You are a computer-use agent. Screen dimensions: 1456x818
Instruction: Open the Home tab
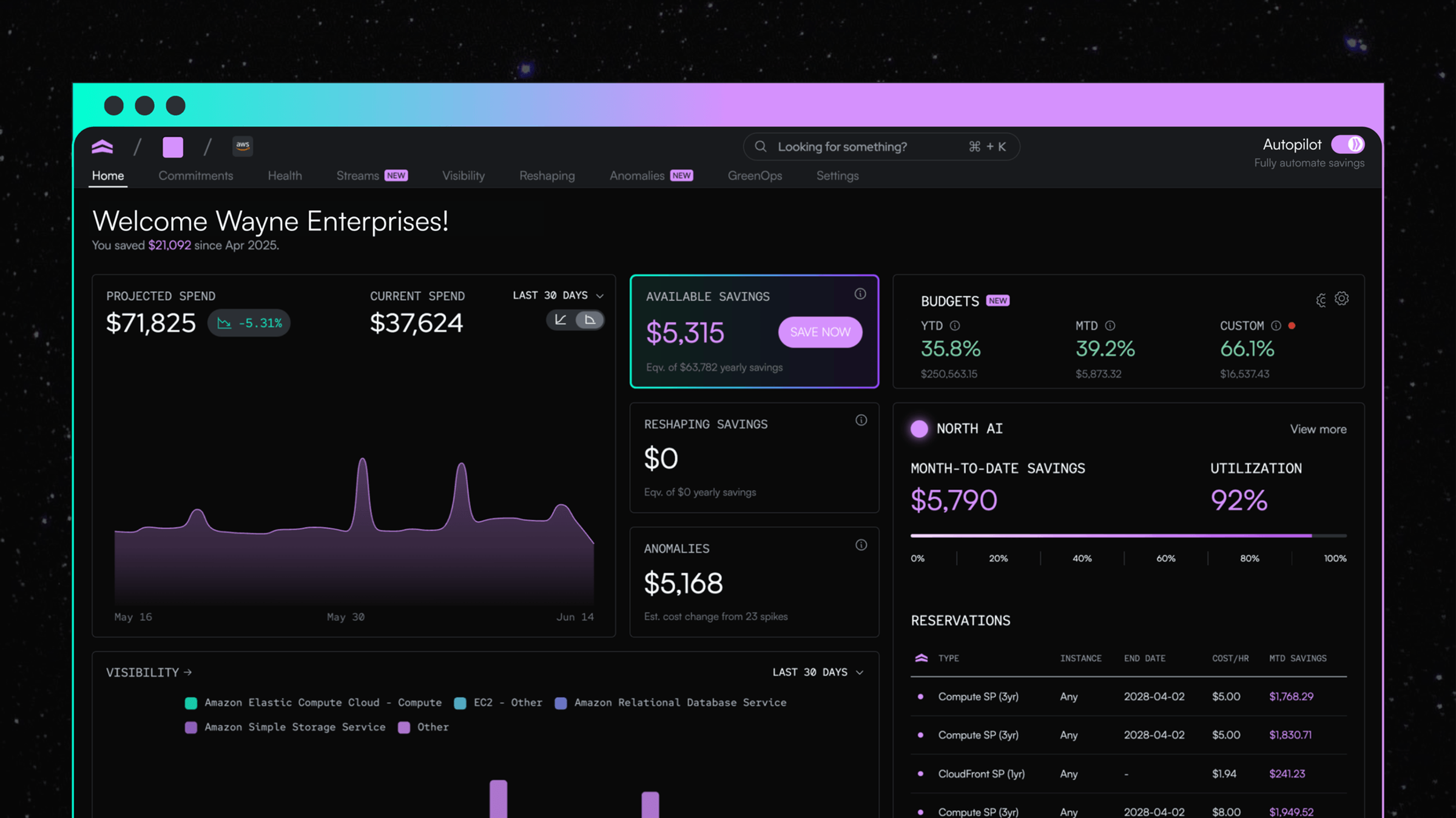coord(108,176)
